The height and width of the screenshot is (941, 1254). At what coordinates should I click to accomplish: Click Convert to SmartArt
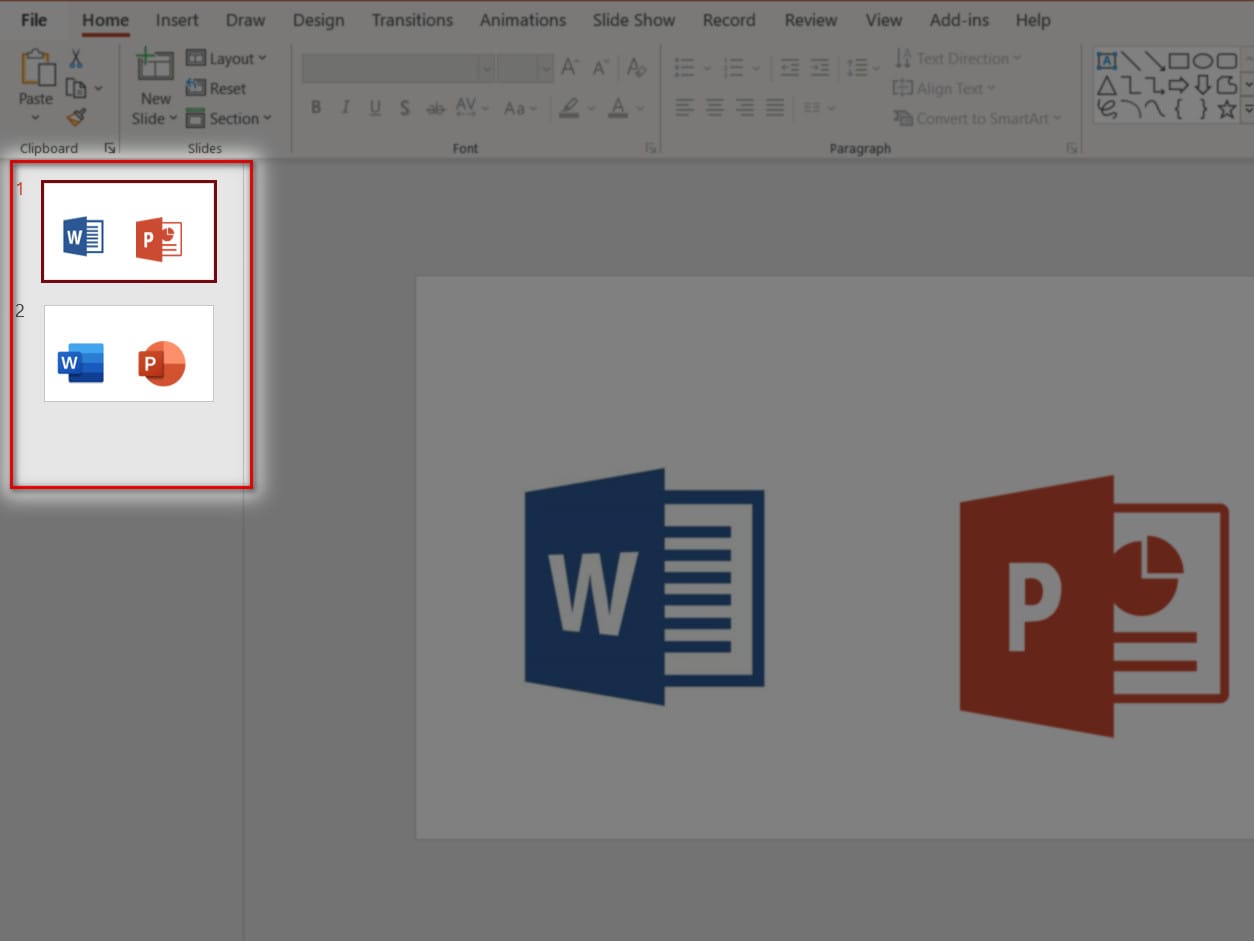click(976, 118)
